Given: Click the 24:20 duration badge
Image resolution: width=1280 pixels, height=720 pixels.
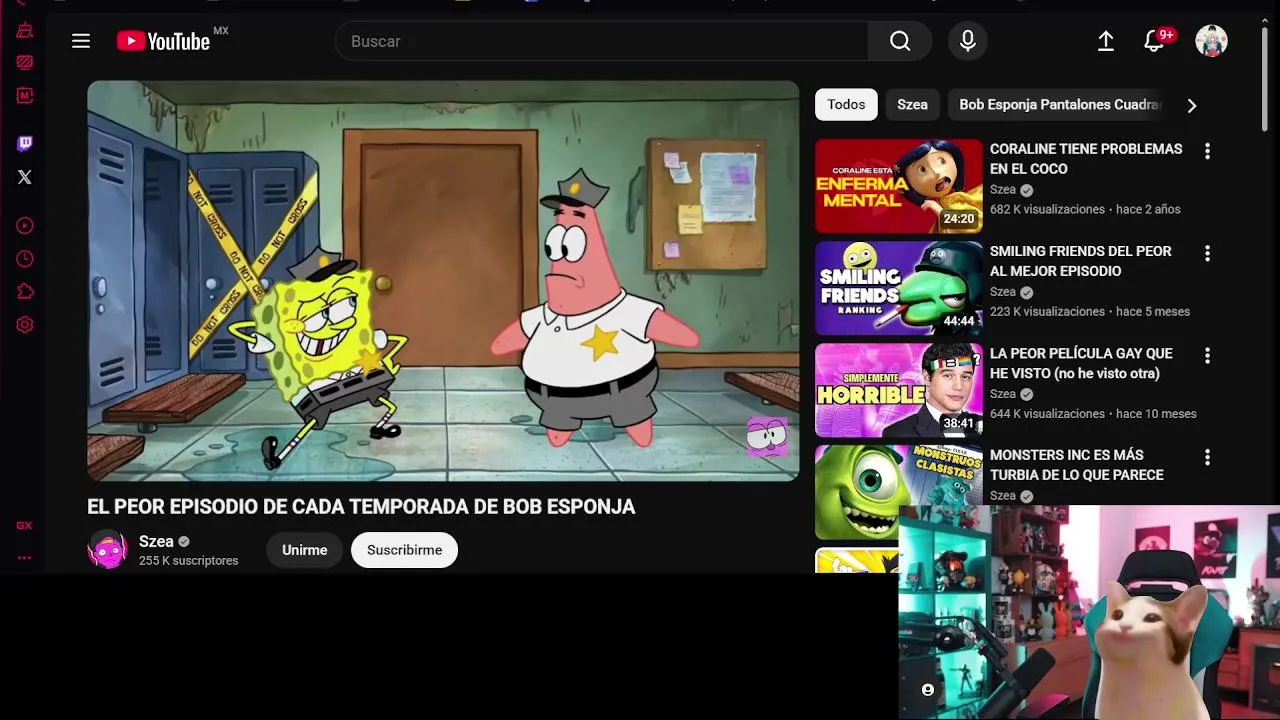Looking at the screenshot, I should [x=959, y=219].
